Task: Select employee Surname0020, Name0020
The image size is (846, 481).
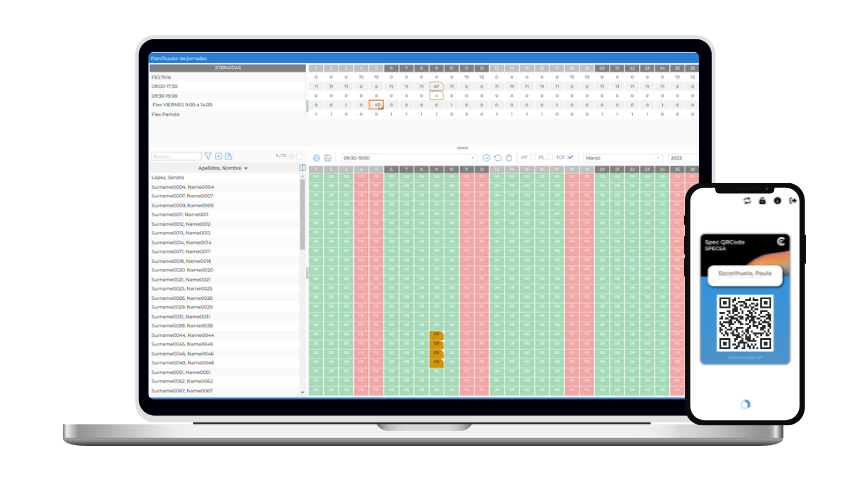Action: click(x=224, y=270)
